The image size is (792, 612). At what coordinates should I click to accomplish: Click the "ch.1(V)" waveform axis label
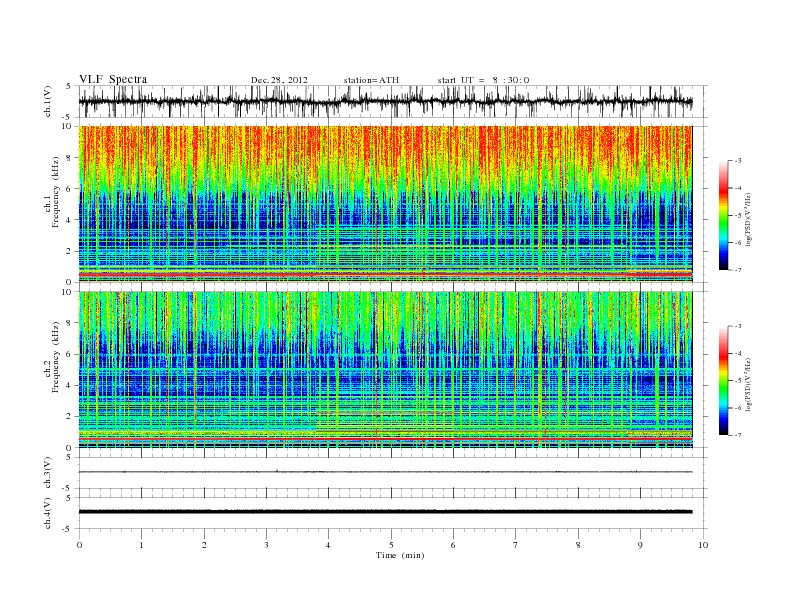[x=48, y=101]
